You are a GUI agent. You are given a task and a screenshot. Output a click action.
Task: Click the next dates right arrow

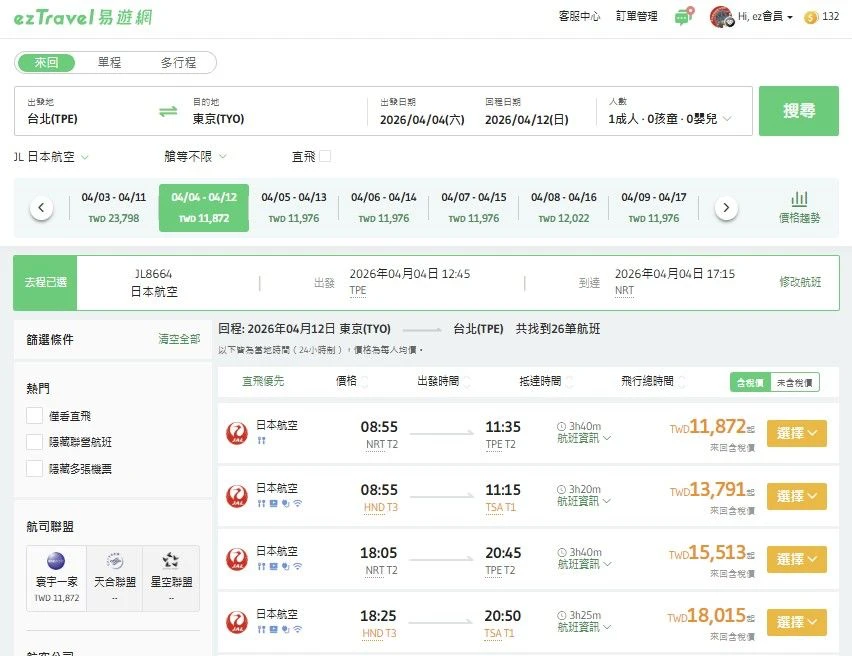(726, 208)
